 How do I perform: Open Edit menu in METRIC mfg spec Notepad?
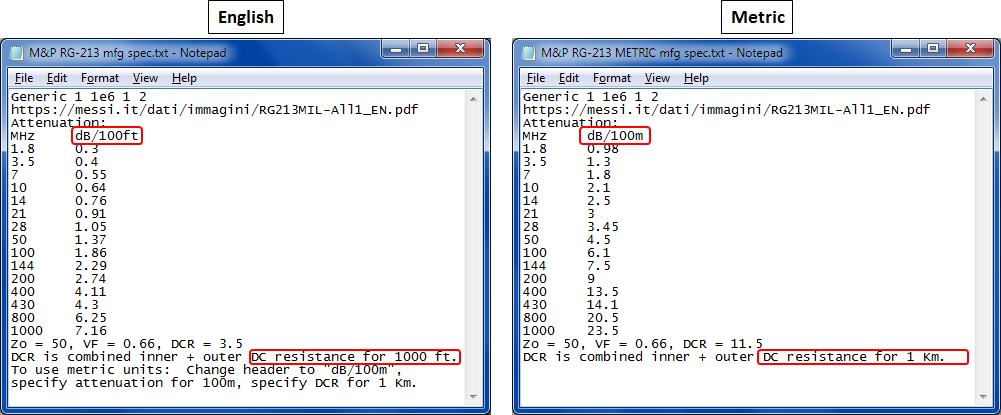[569, 79]
